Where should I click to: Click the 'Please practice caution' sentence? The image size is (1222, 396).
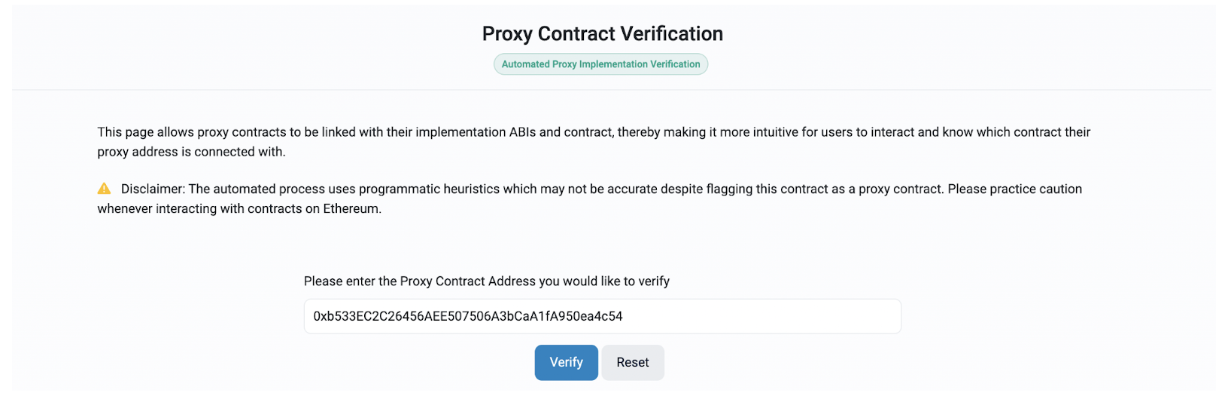(x=1013, y=189)
